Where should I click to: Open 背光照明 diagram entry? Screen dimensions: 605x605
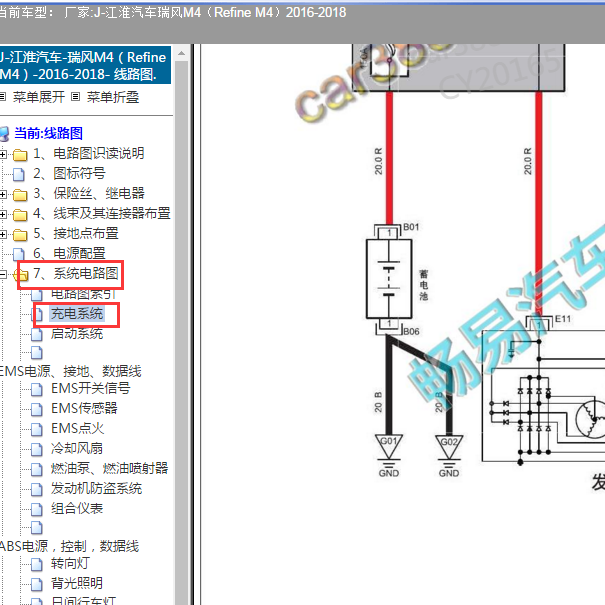77,583
